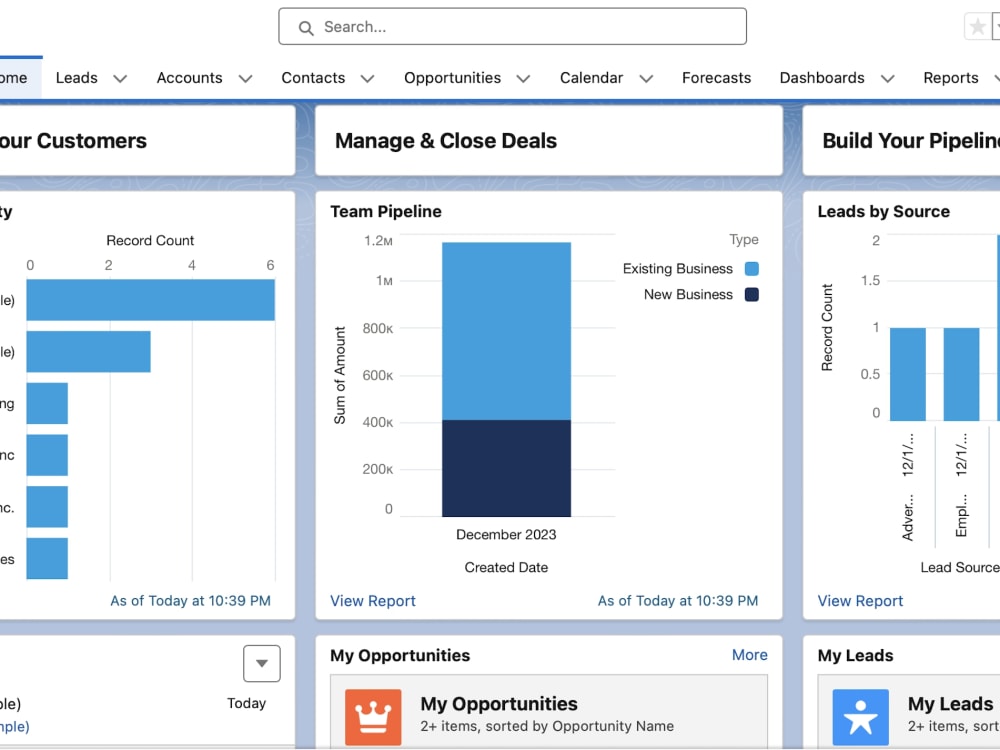Click the More link in My Opportunities
This screenshot has height=750, width=1000.
(x=749, y=655)
